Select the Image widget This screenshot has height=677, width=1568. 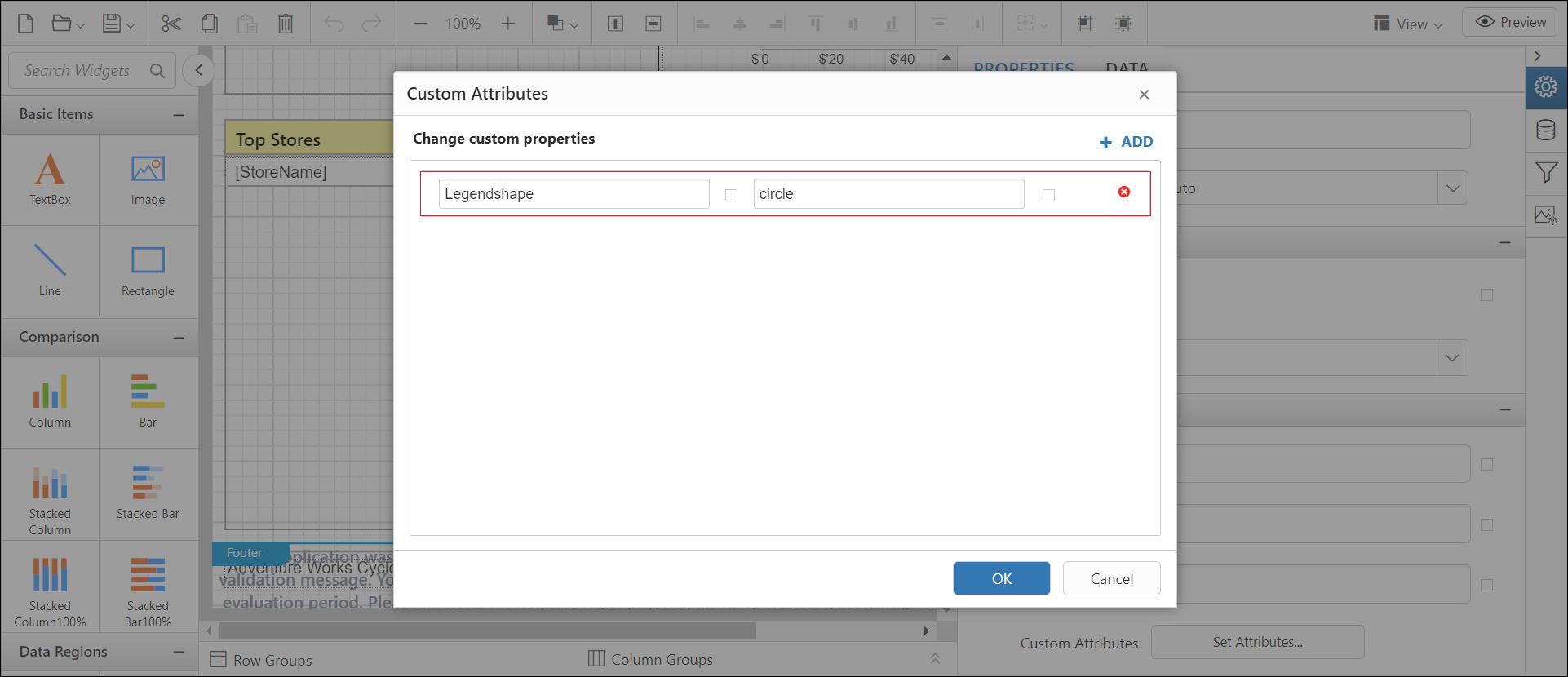pyautogui.click(x=148, y=179)
